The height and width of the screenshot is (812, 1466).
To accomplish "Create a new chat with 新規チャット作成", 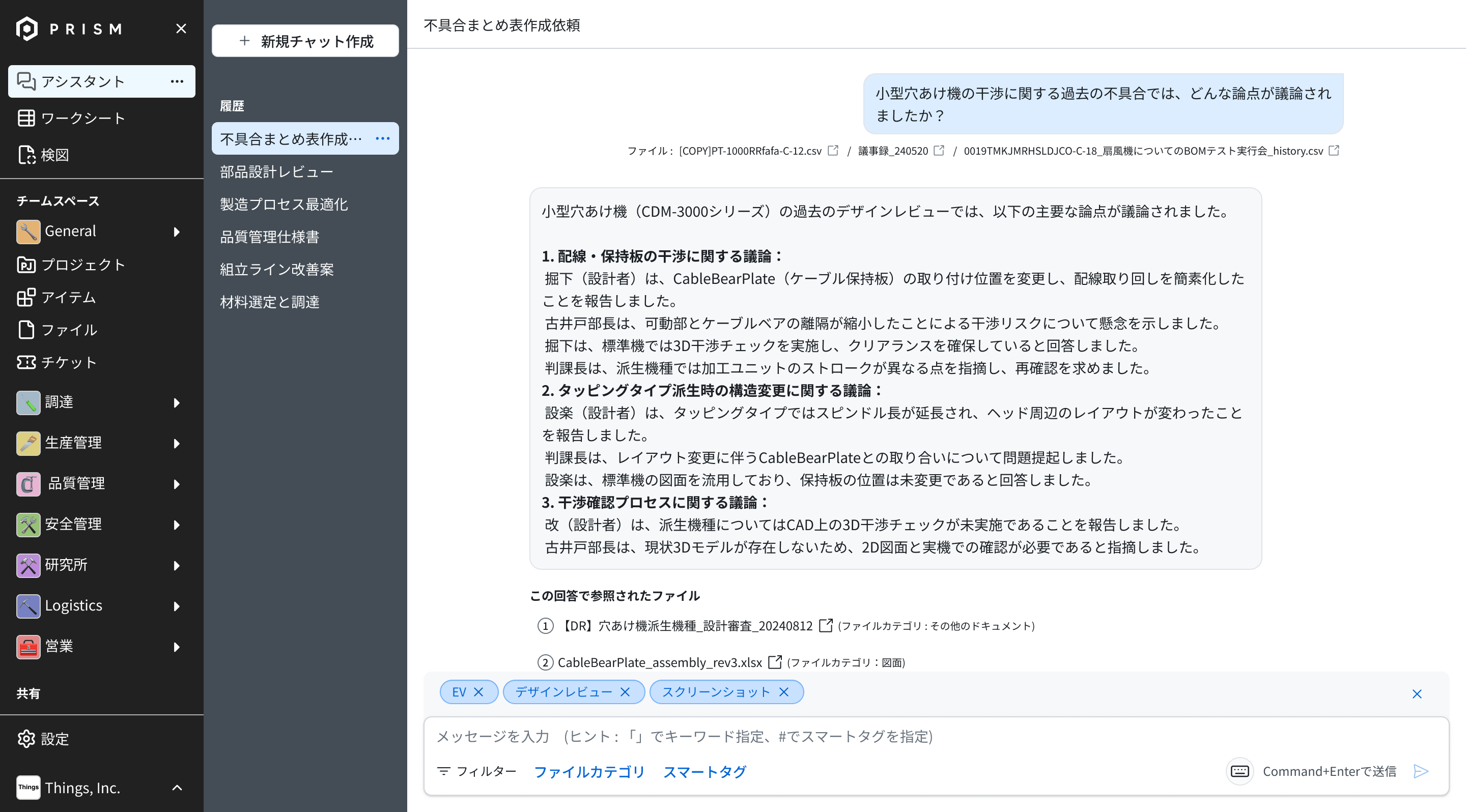I will tap(305, 41).
